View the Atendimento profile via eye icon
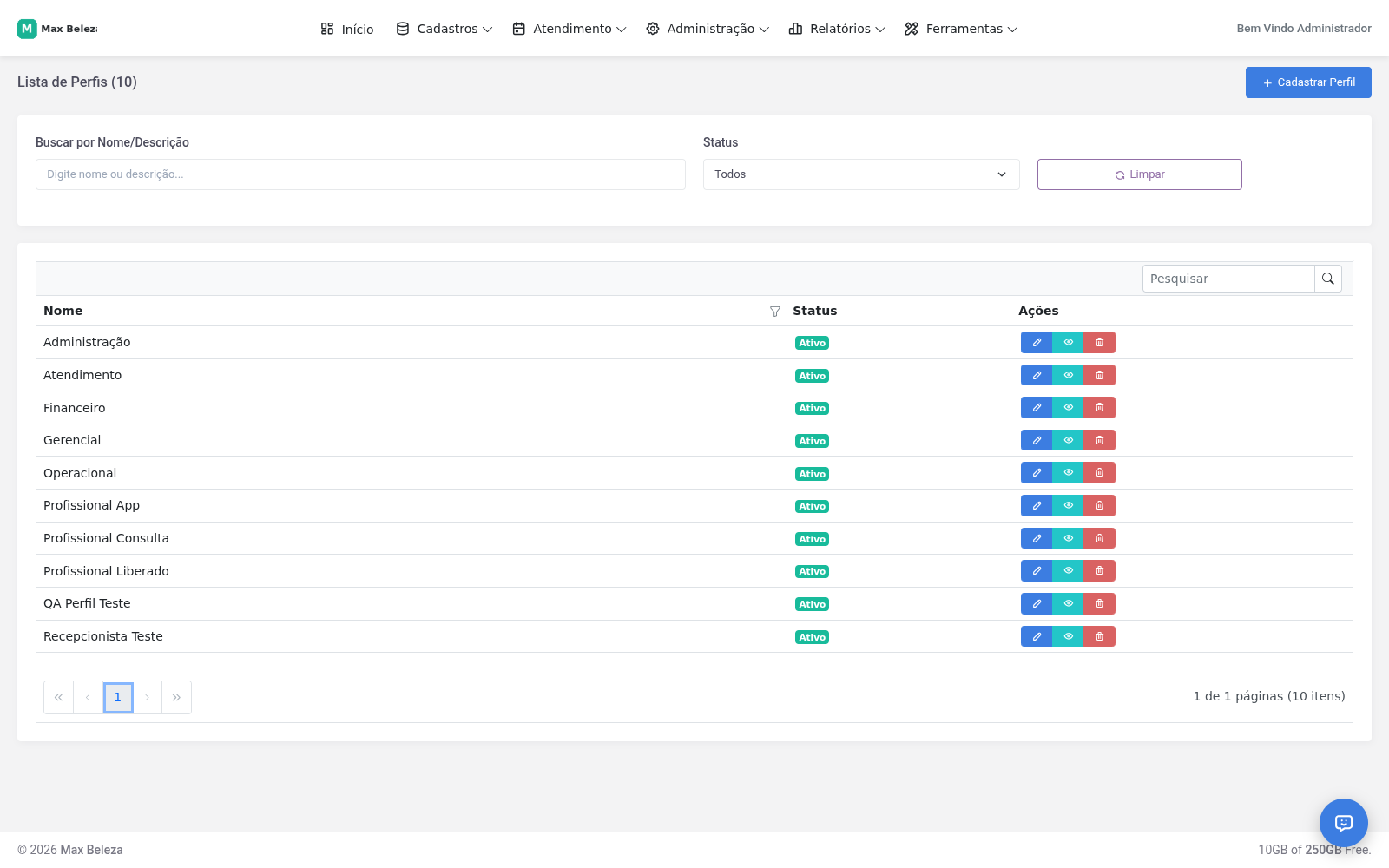Image resolution: width=1389 pixels, height=868 pixels. click(x=1068, y=375)
